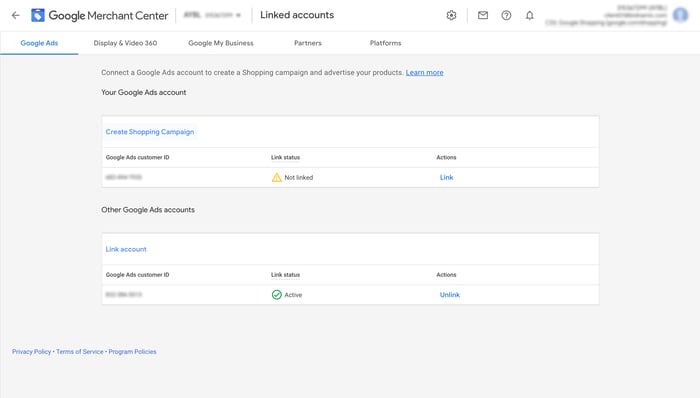Open notifications bell
This screenshot has height=398, width=700.
point(529,15)
